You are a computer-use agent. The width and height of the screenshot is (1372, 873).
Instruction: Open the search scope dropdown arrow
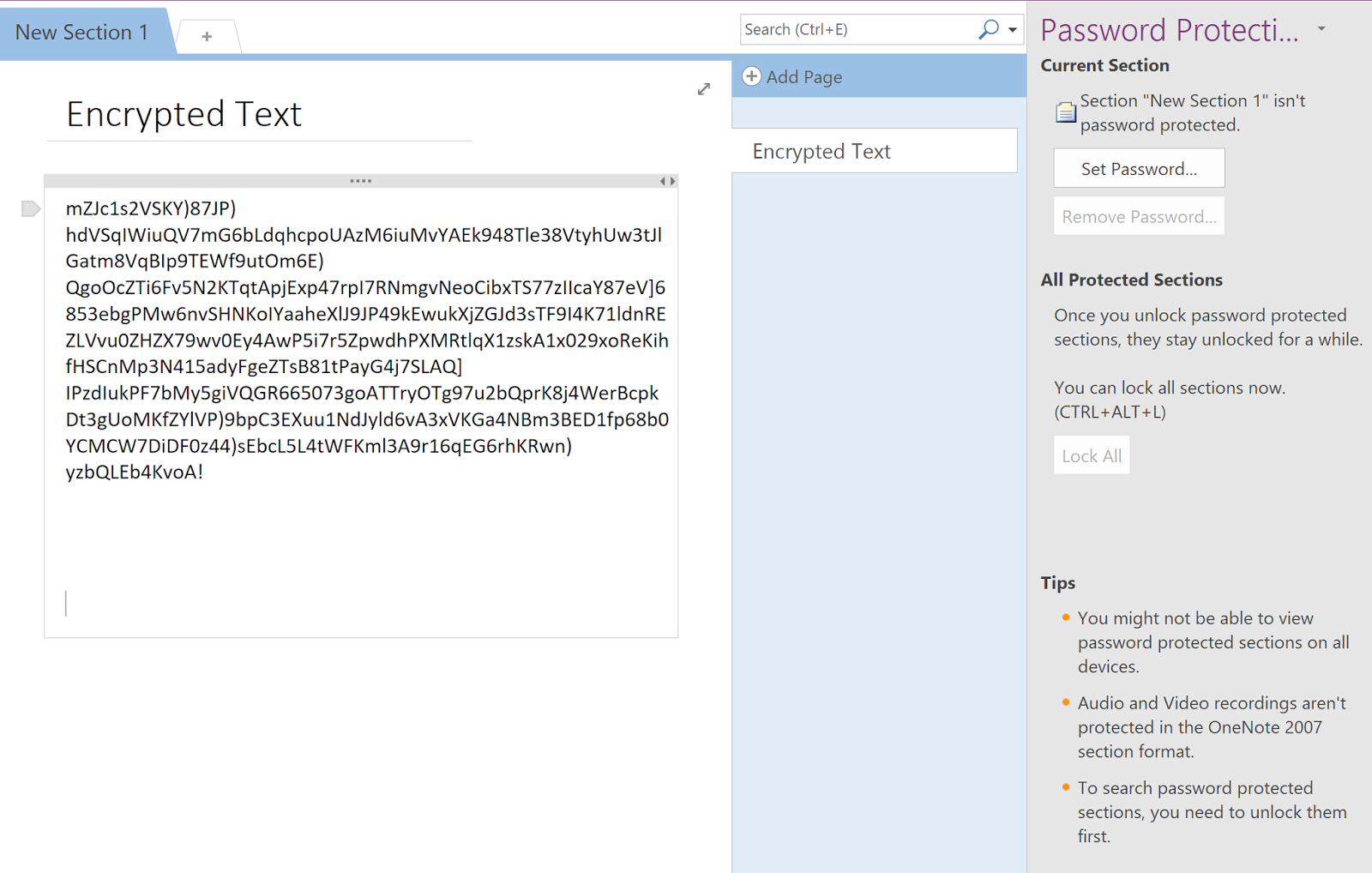[1013, 29]
